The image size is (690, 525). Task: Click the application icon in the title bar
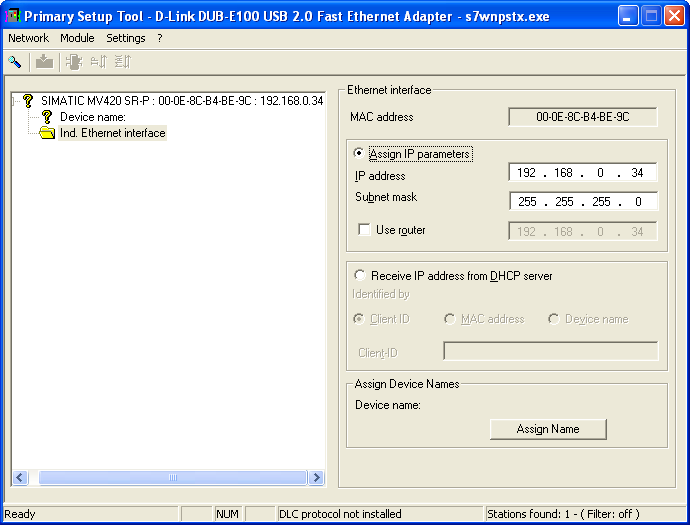[12, 16]
